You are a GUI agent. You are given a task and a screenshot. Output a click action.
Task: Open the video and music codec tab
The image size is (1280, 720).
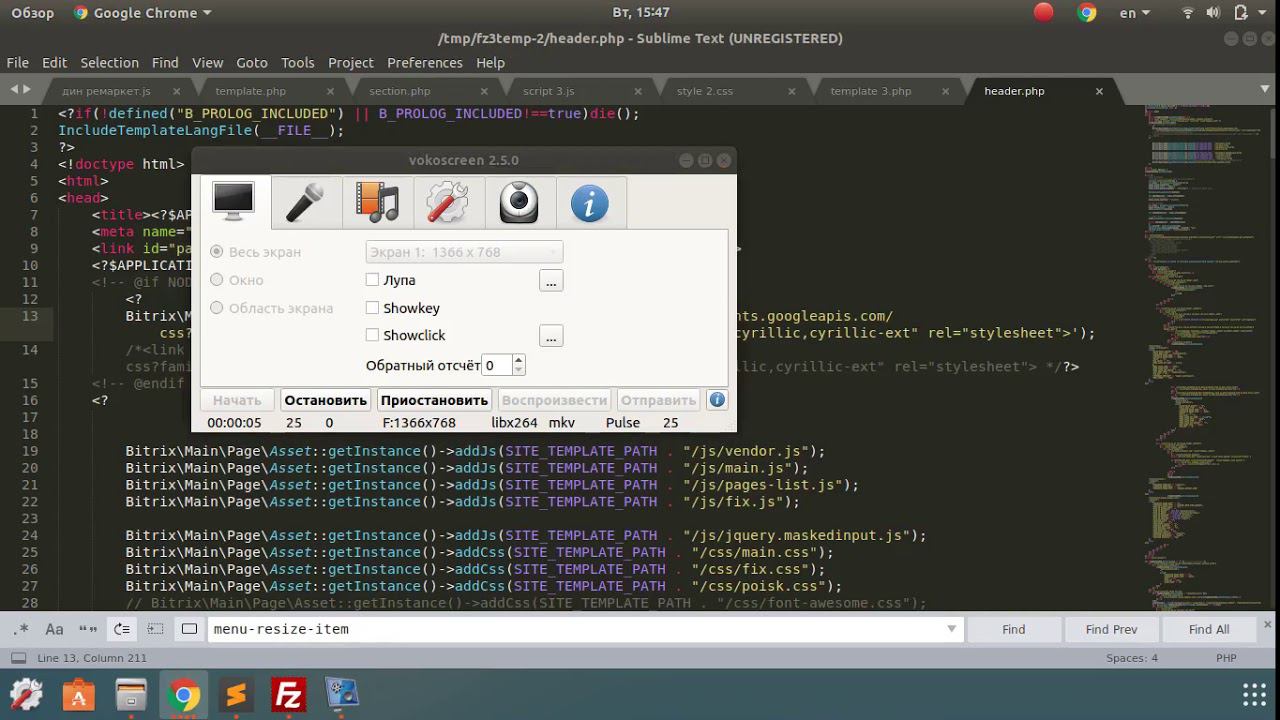[x=377, y=204]
